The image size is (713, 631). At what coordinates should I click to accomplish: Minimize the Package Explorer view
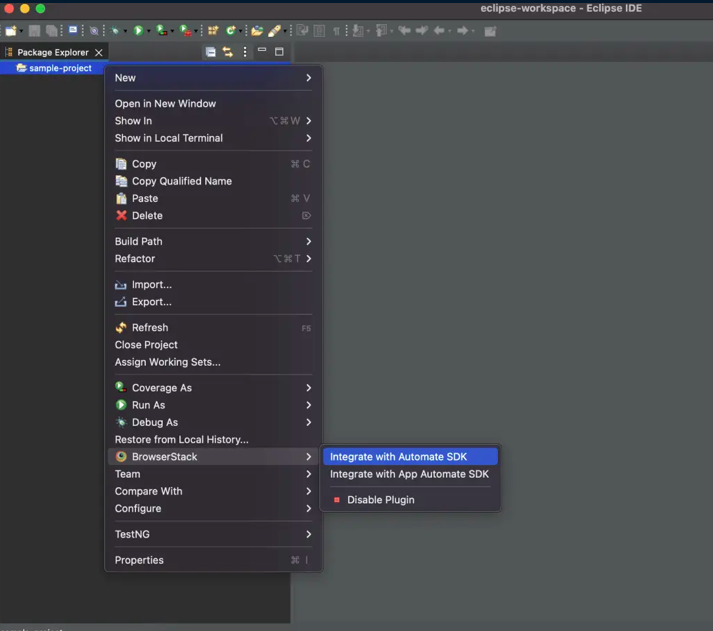pyautogui.click(x=262, y=50)
